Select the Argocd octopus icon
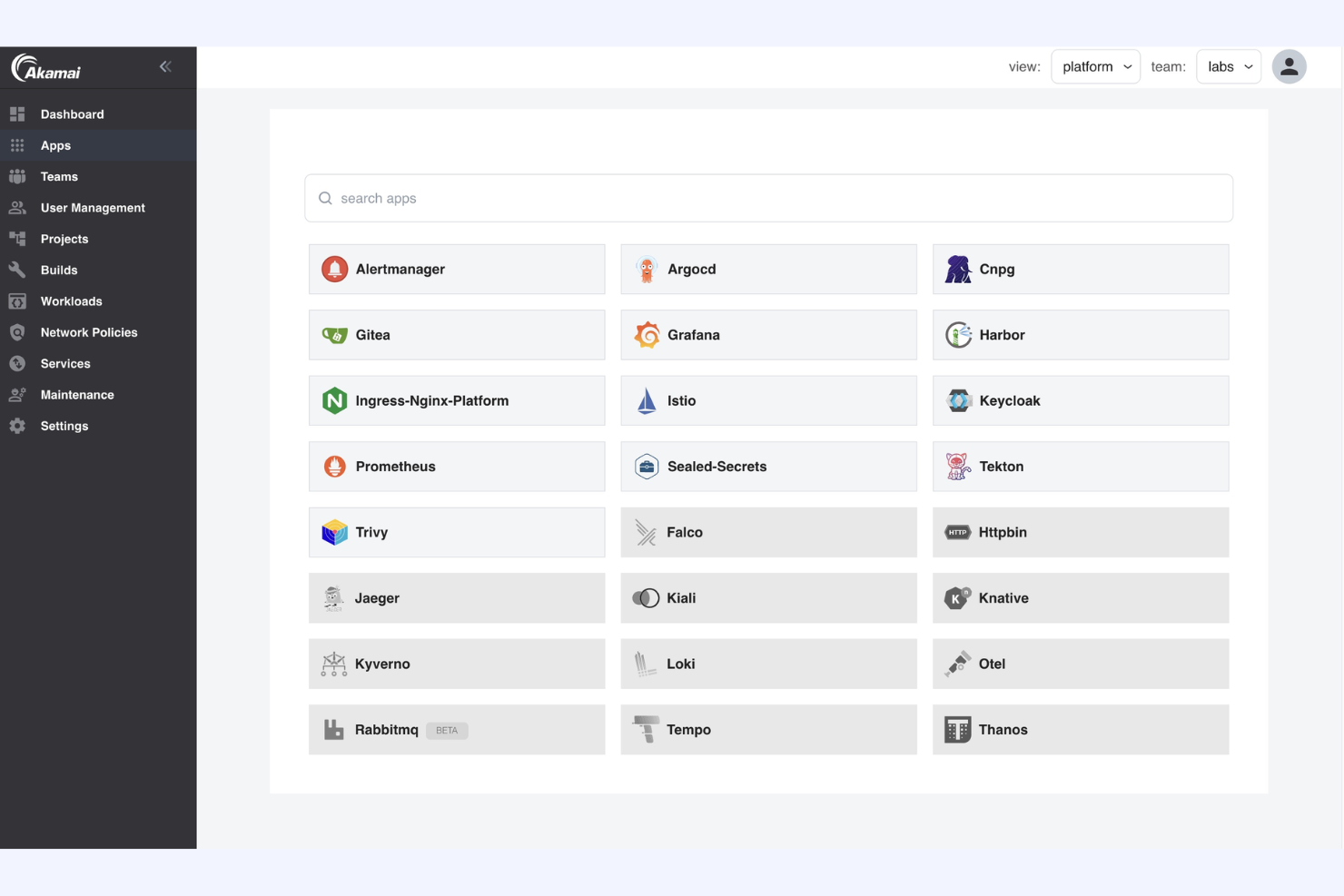Viewport: 1344px width, 896px height. [646, 269]
